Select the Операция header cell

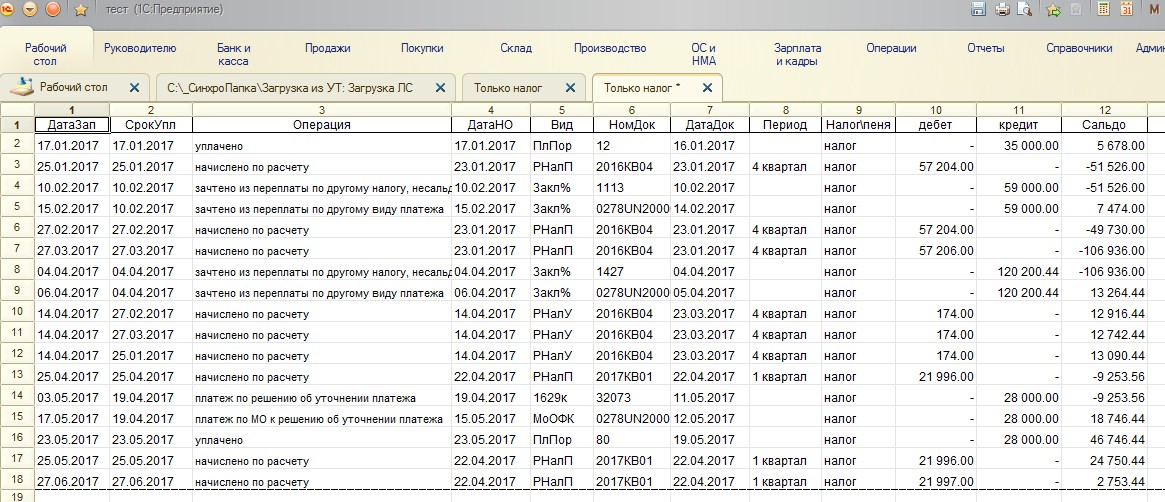[321, 125]
